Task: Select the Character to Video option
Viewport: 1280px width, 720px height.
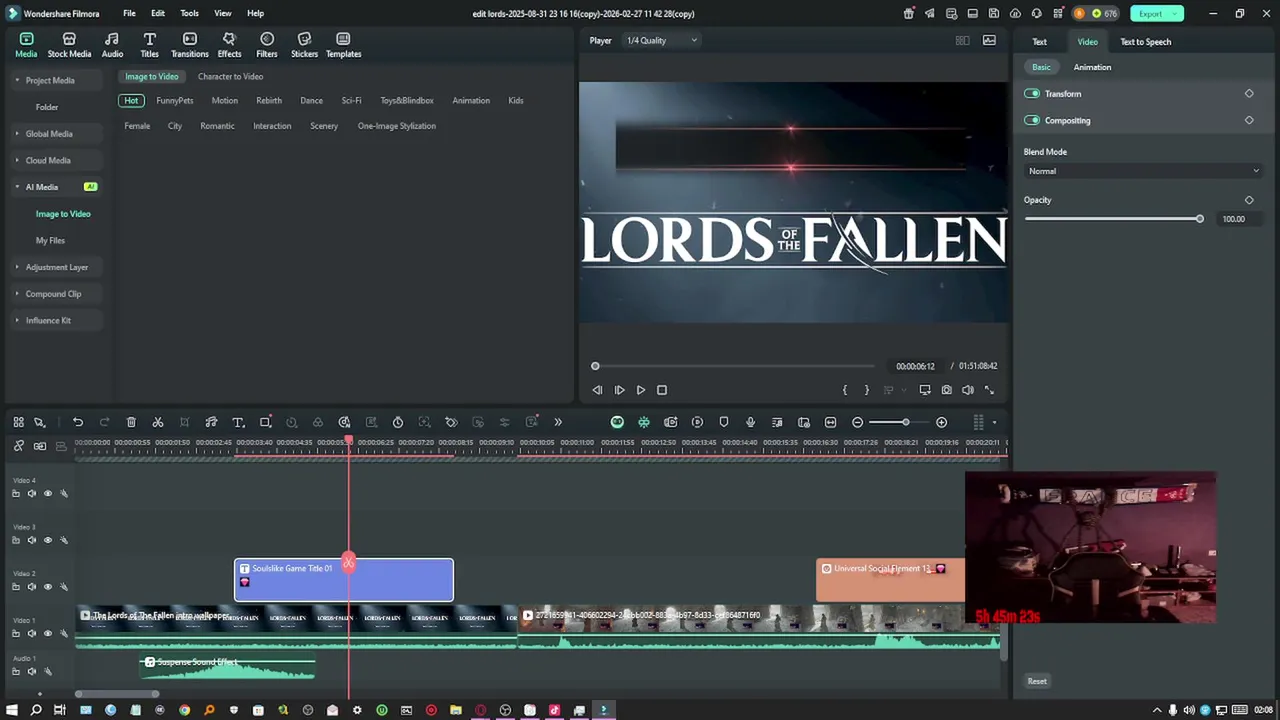Action: [x=230, y=76]
